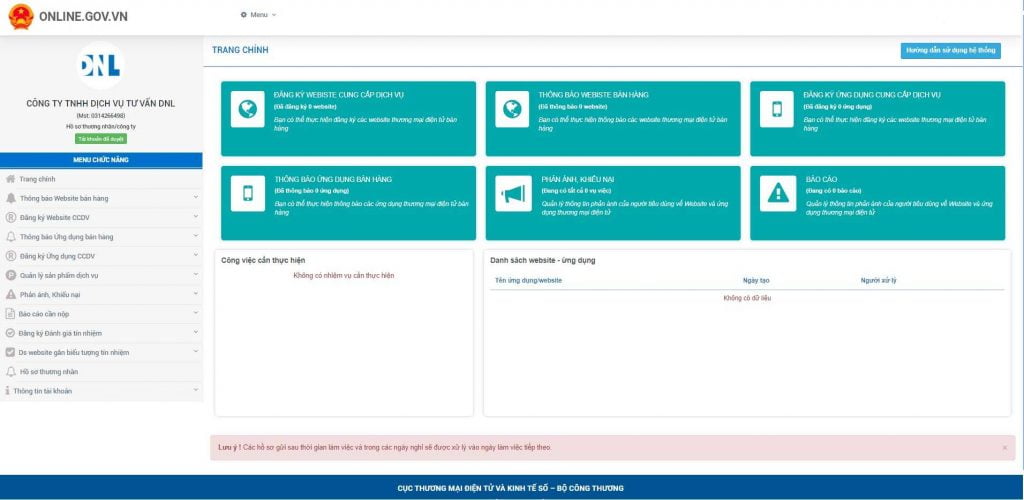Click the globe icon for Đăng ký website cung cấp dịch vụ

point(248,109)
